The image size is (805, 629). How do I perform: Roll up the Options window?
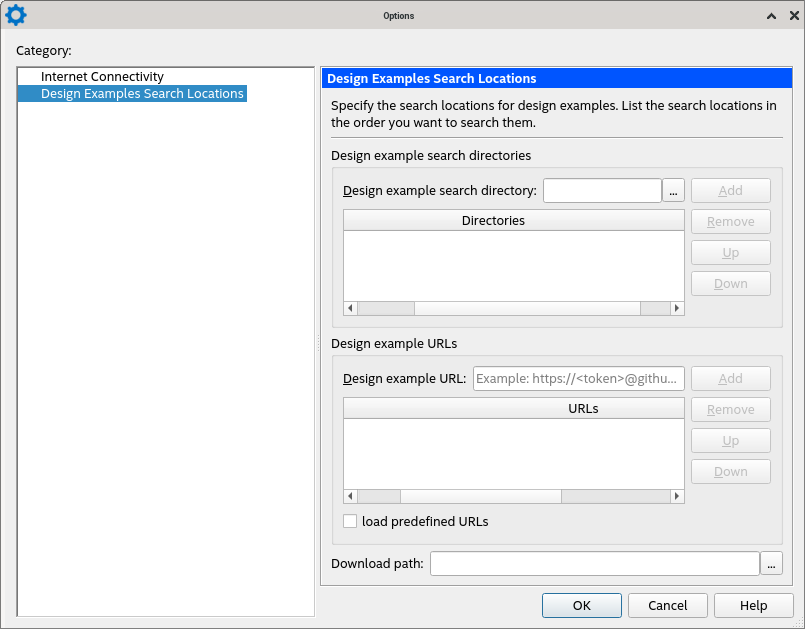coord(770,16)
